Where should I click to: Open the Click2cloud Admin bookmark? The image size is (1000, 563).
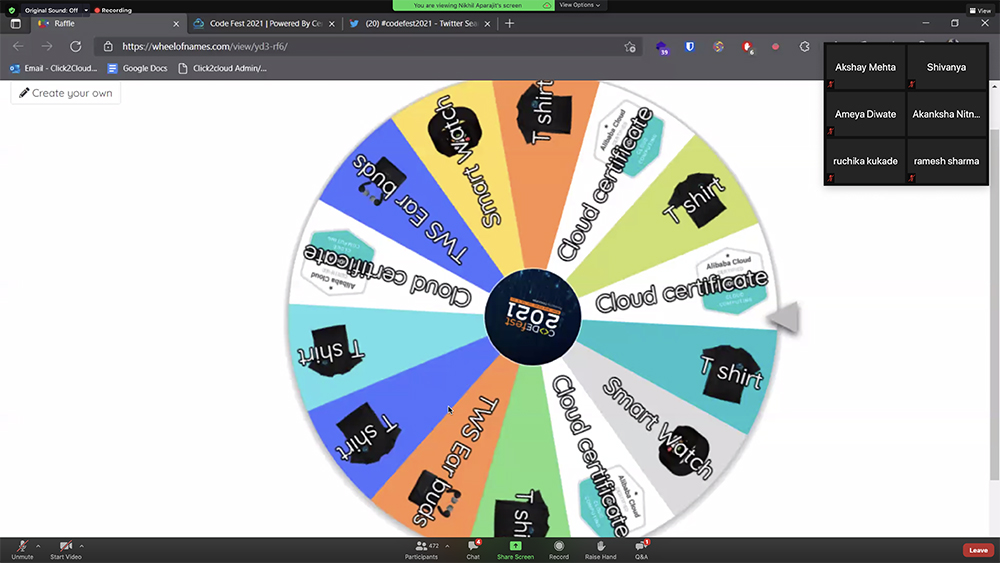(222, 68)
